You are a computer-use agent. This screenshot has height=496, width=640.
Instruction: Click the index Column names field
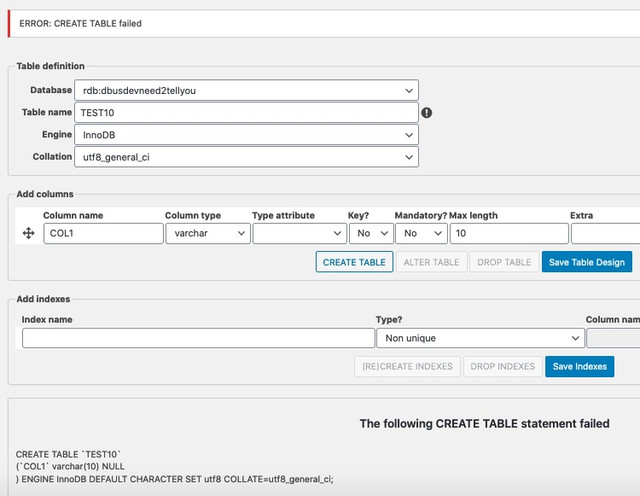pyautogui.click(x=613, y=338)
